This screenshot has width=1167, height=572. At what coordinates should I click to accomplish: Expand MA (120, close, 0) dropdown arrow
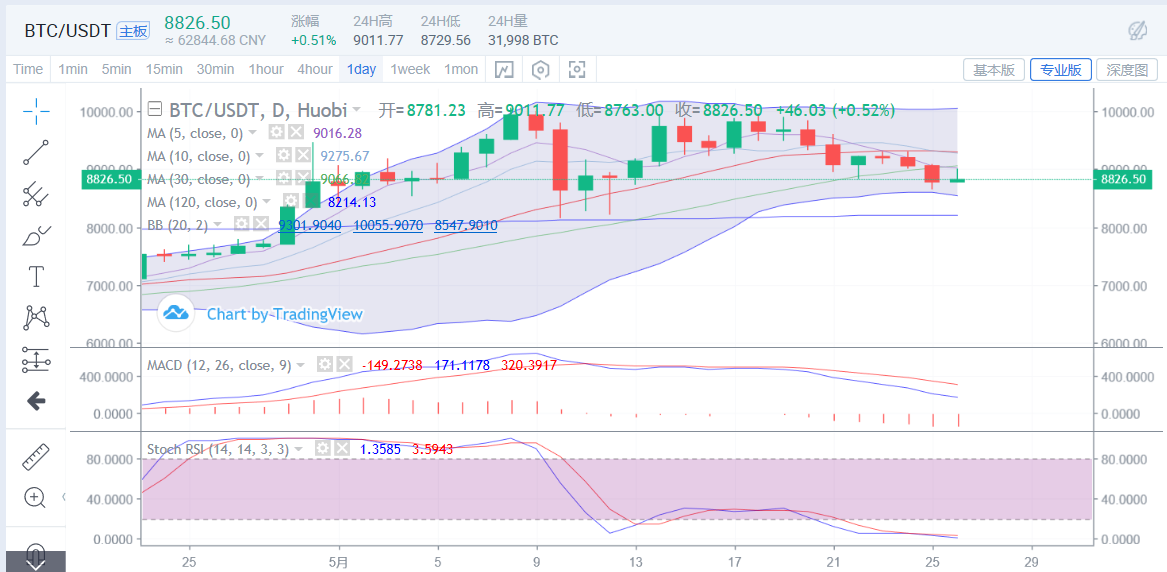pyautogui.click(x=267, y=202)
